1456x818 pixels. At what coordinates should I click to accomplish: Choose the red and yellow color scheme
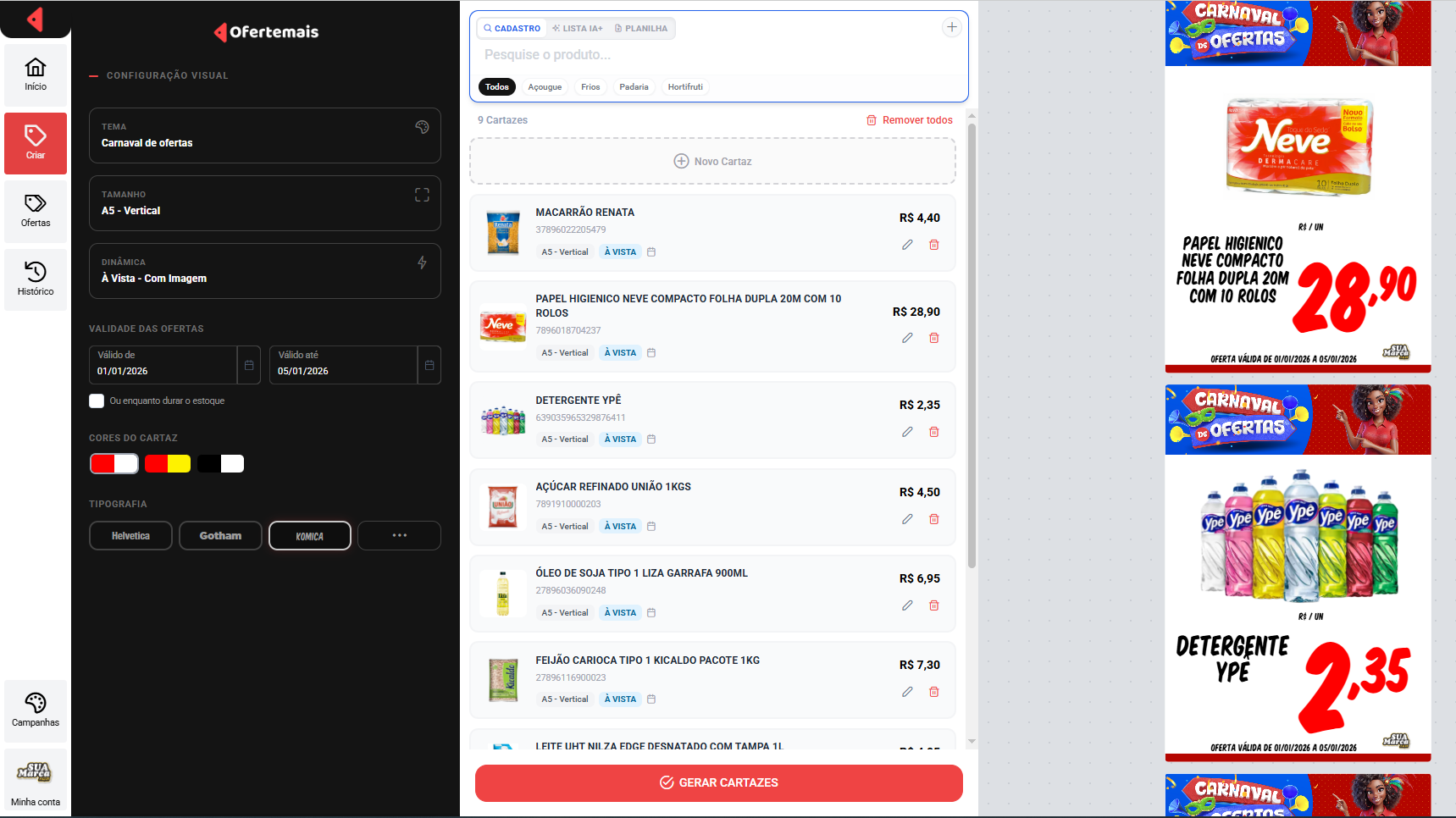(x=168, y=464)
